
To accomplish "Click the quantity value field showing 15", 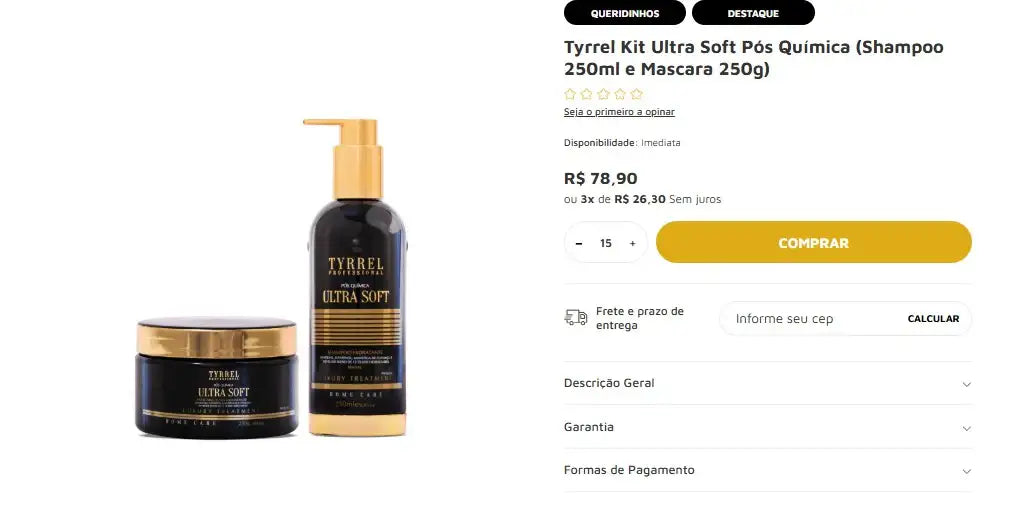I will [605, 243].
